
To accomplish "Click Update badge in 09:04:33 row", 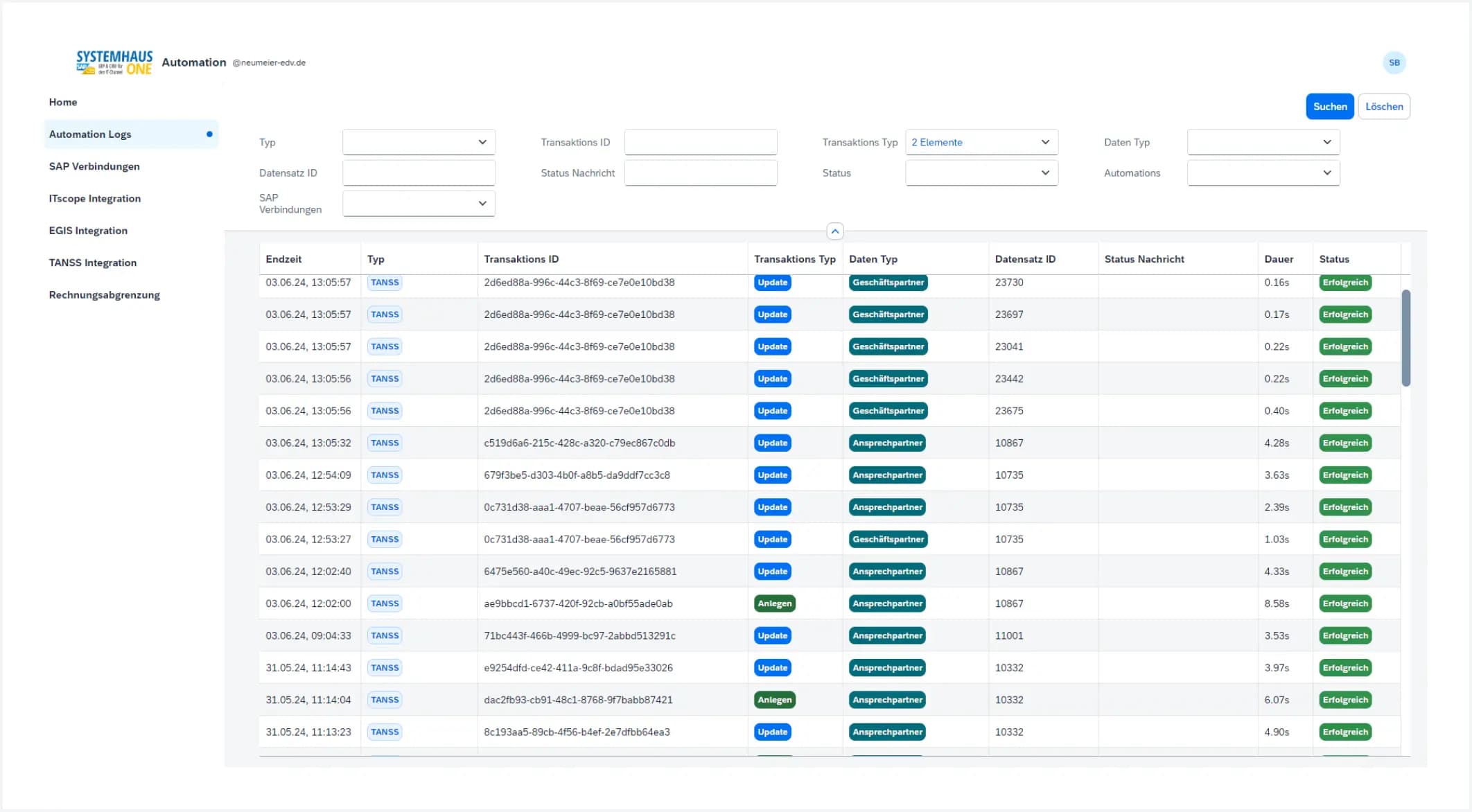I will coord(772,635).
